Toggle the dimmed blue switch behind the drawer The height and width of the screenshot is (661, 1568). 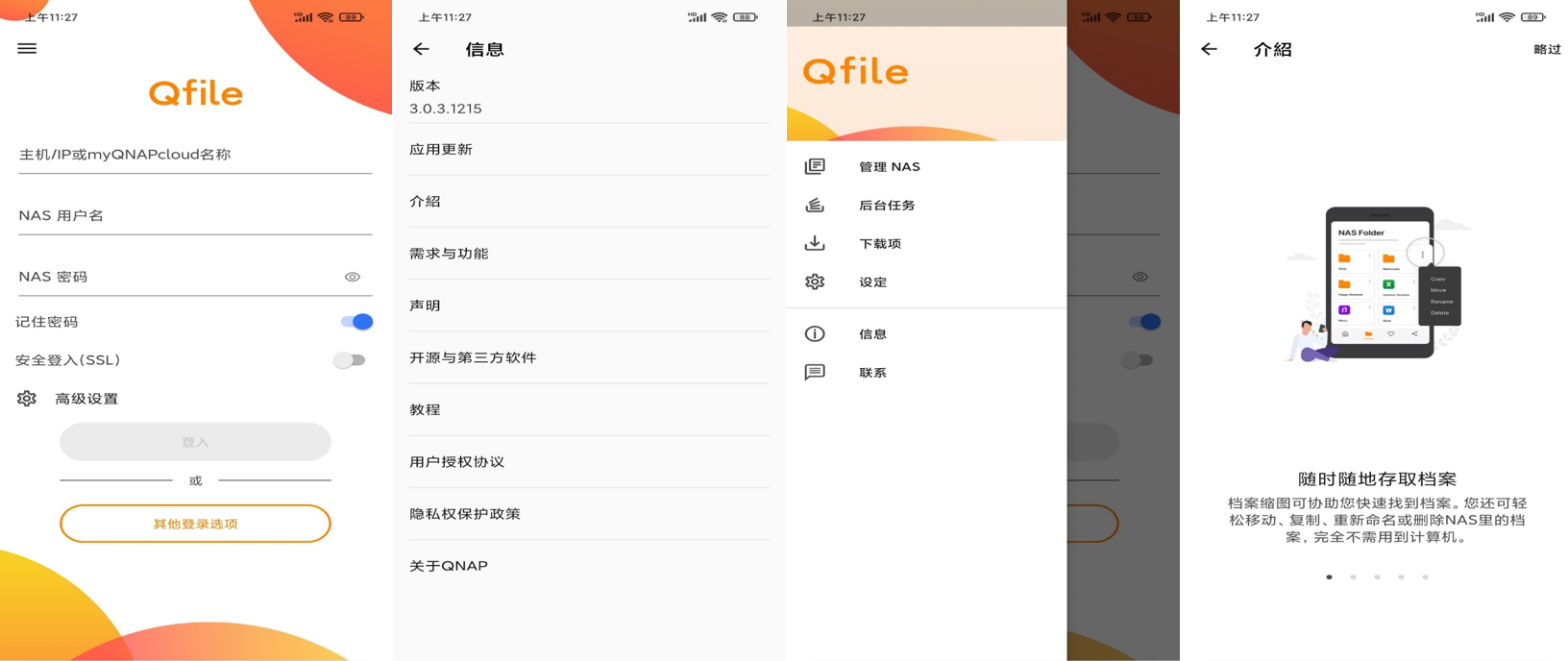[1144, 322]
